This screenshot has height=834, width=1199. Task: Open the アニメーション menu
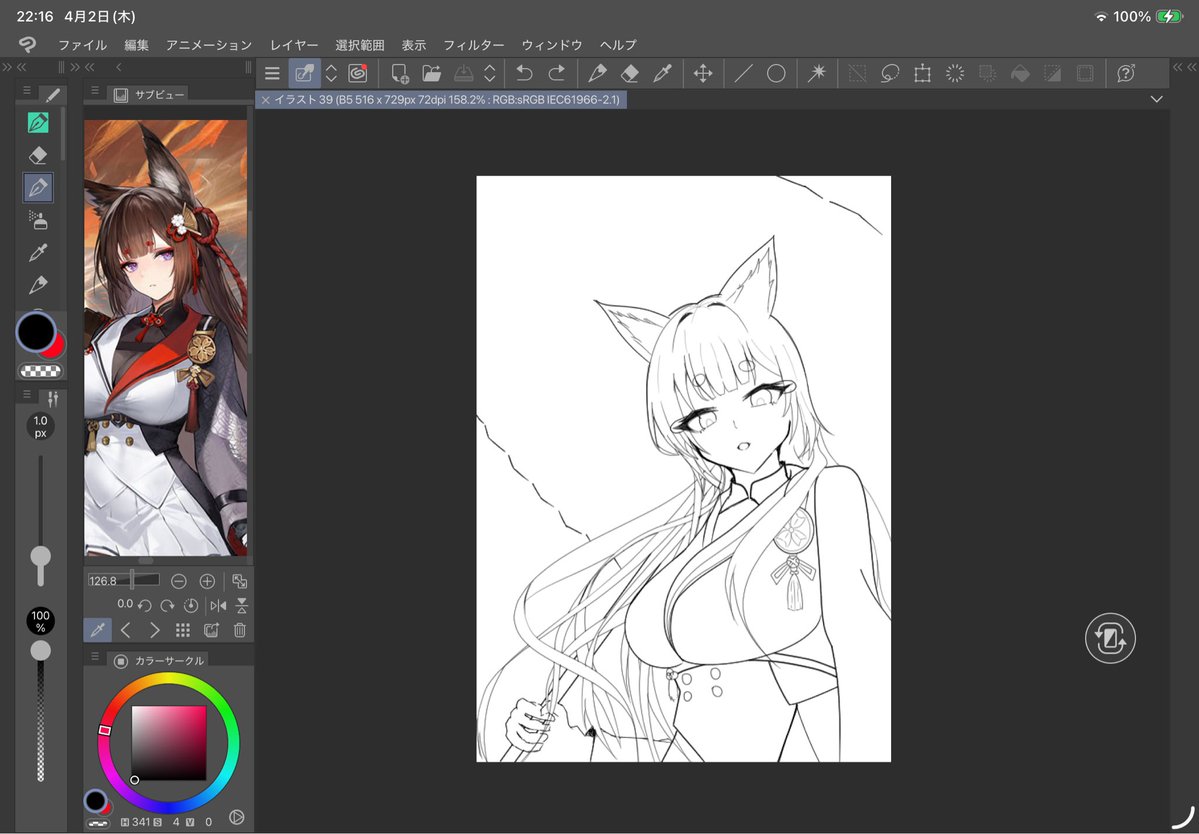pos(209,45)
